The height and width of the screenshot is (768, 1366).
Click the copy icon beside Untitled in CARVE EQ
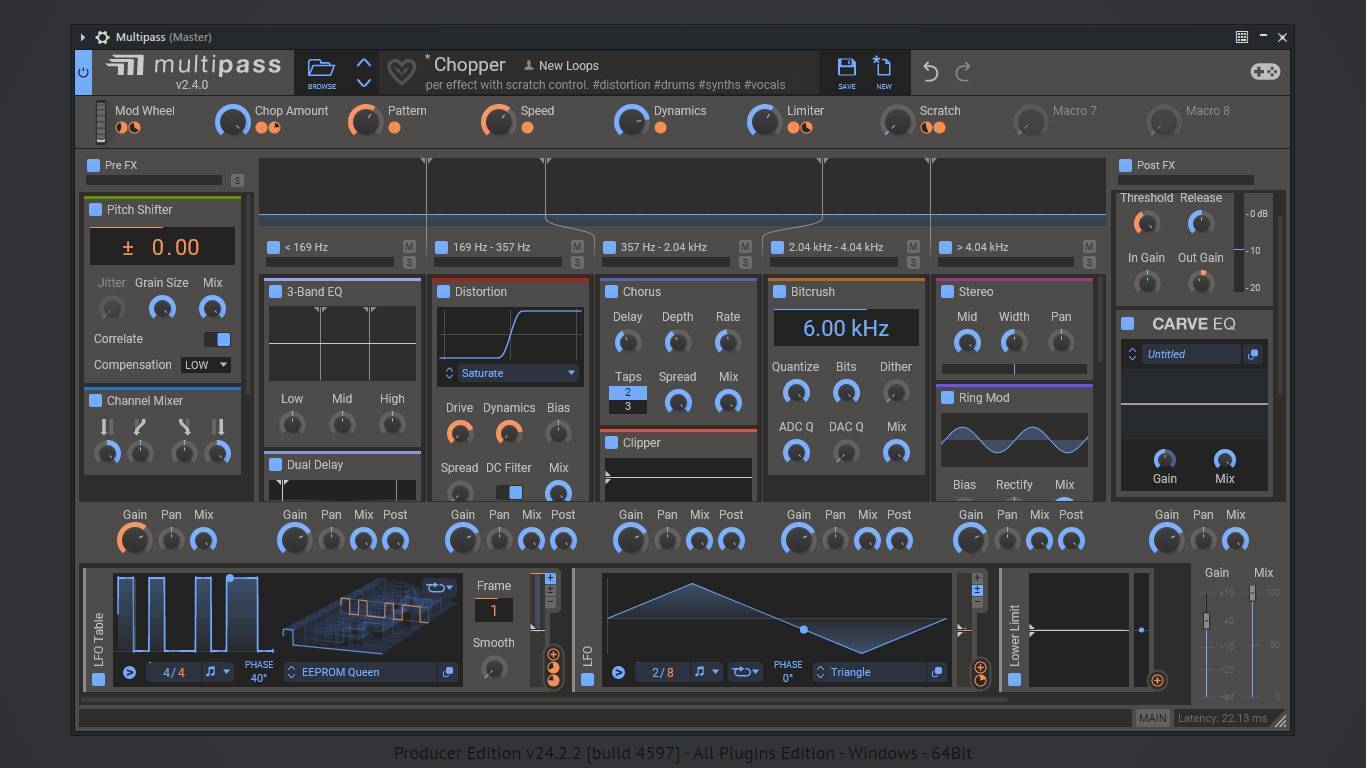click(1252, 354)
